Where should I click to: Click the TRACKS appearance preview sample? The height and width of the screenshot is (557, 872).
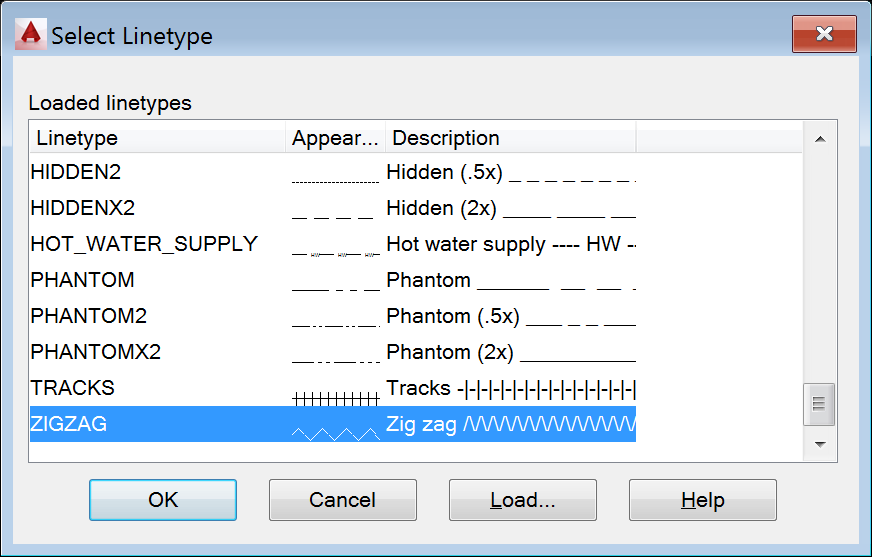(335, 397)
